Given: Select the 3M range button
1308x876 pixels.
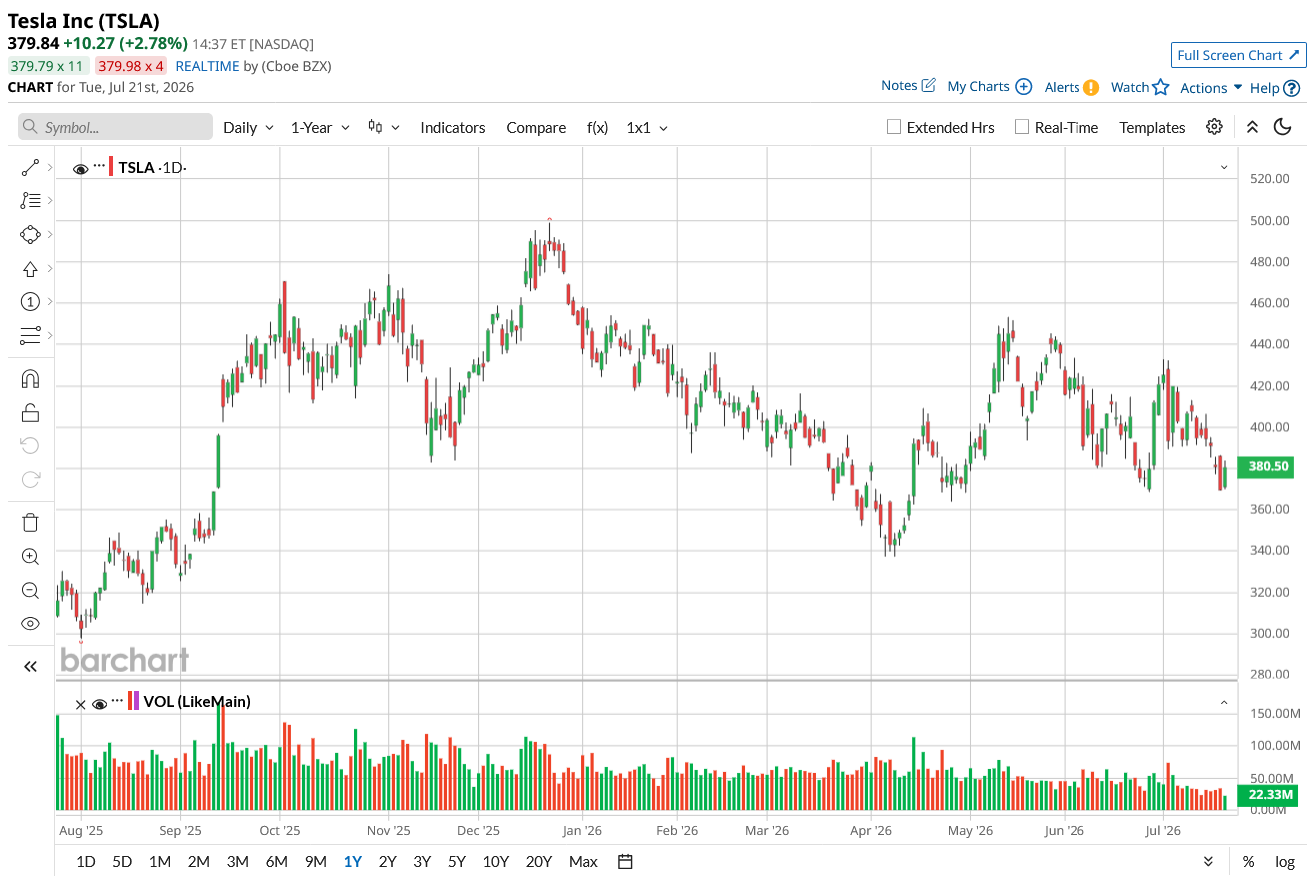Looking at the screenshot, I should 237,861.
